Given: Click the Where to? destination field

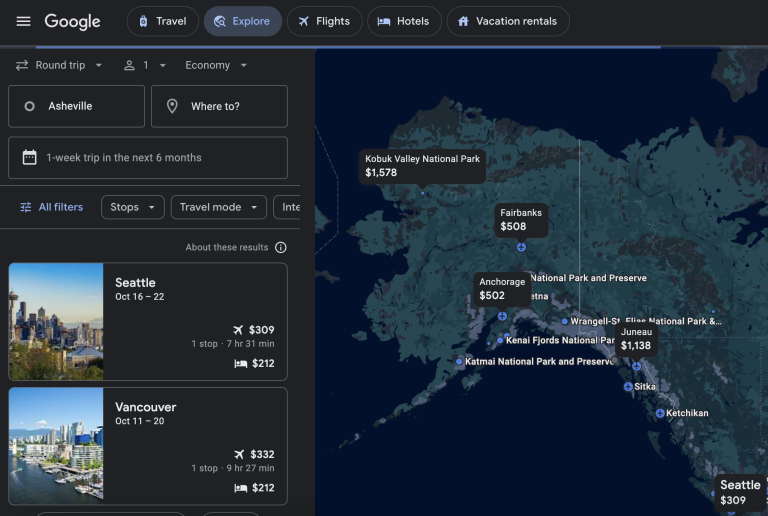Looking at the screenshot, I should [219, 106].
